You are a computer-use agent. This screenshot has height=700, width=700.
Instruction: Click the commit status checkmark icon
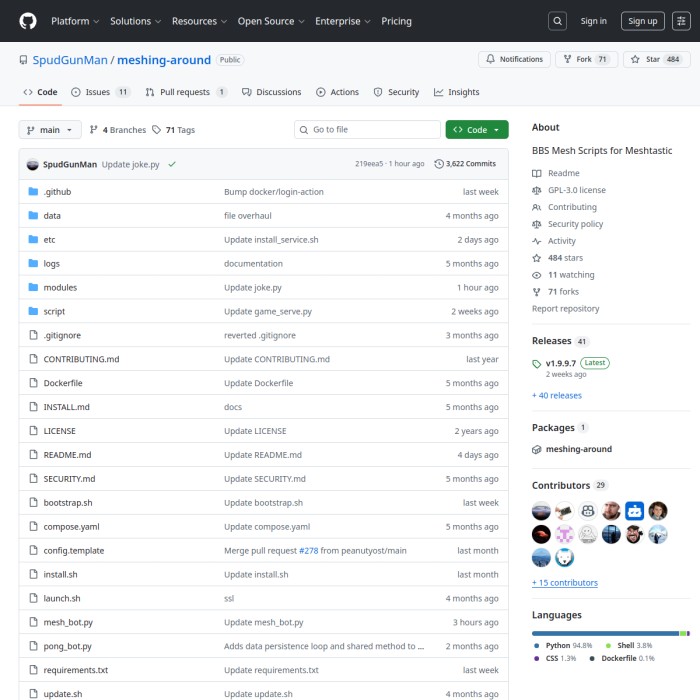coord(172,164)
